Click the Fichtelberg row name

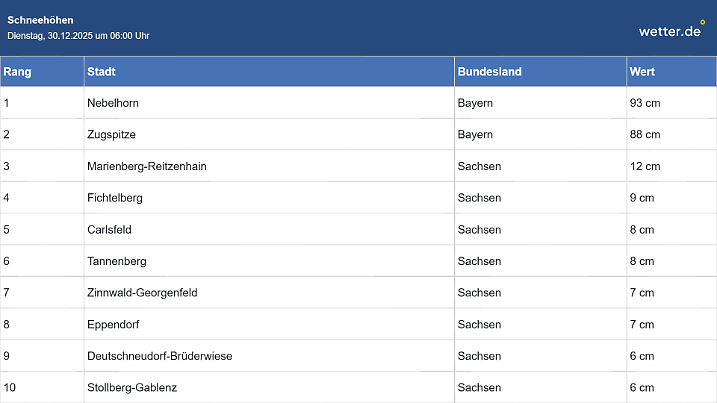(x=115, y=198)
